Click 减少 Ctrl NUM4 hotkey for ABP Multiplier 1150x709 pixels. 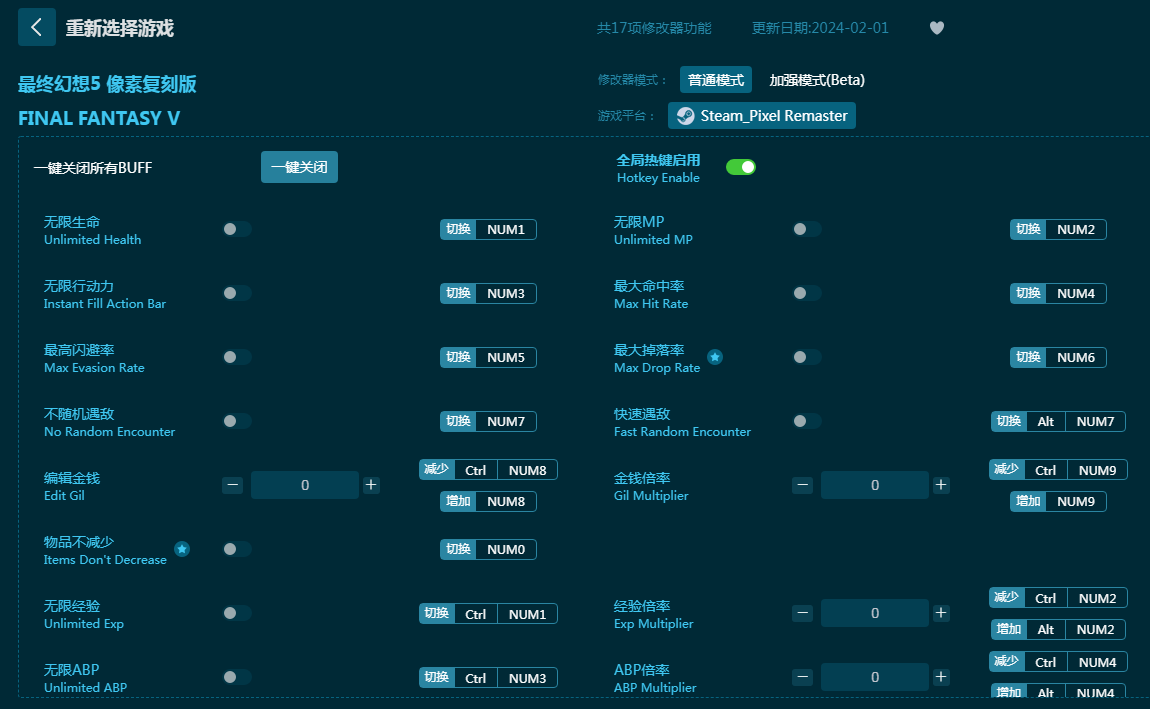[1058, 662]
